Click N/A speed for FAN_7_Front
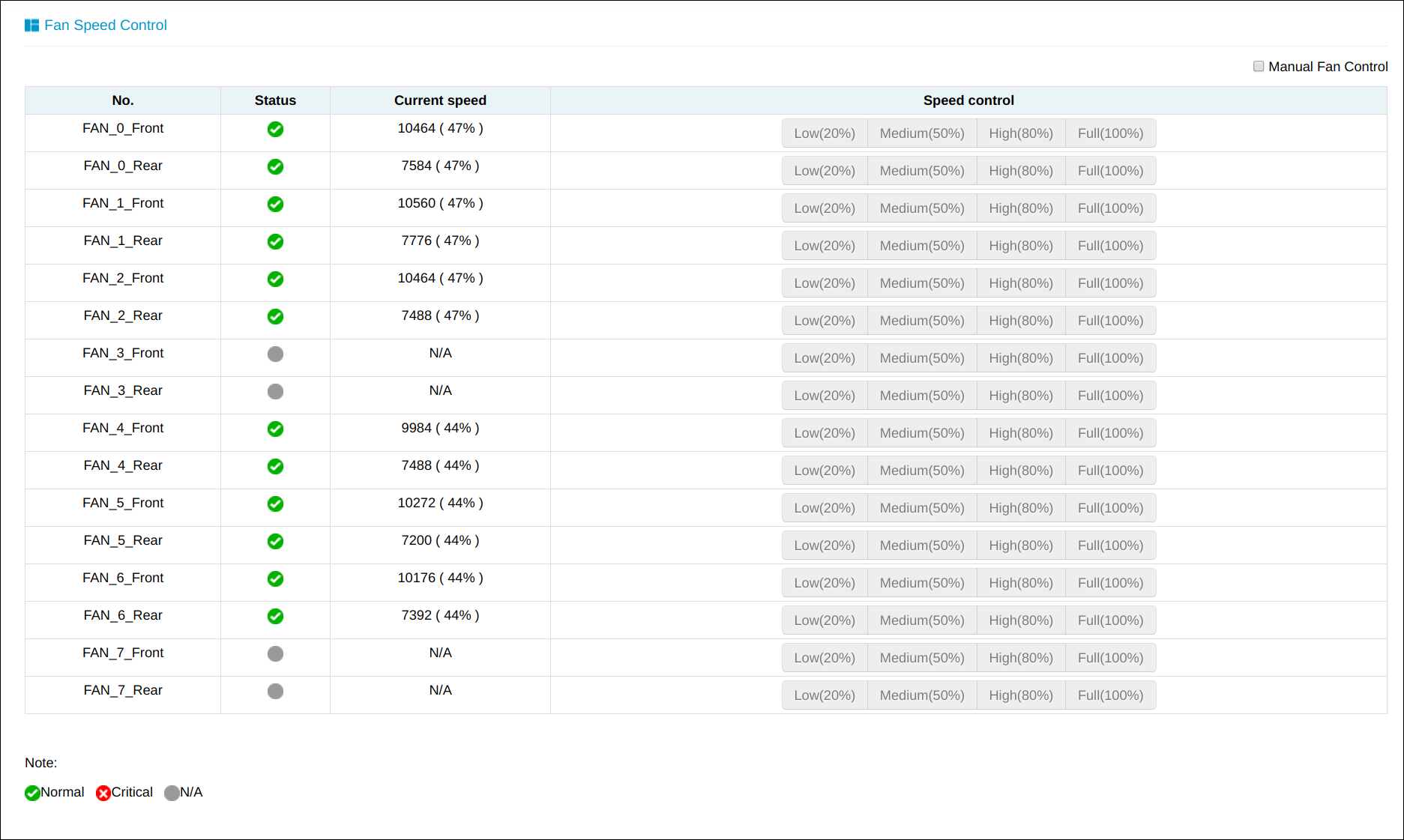Image resolution: width=1404 pixels, height=840 pixels. [x=440, y=653]
